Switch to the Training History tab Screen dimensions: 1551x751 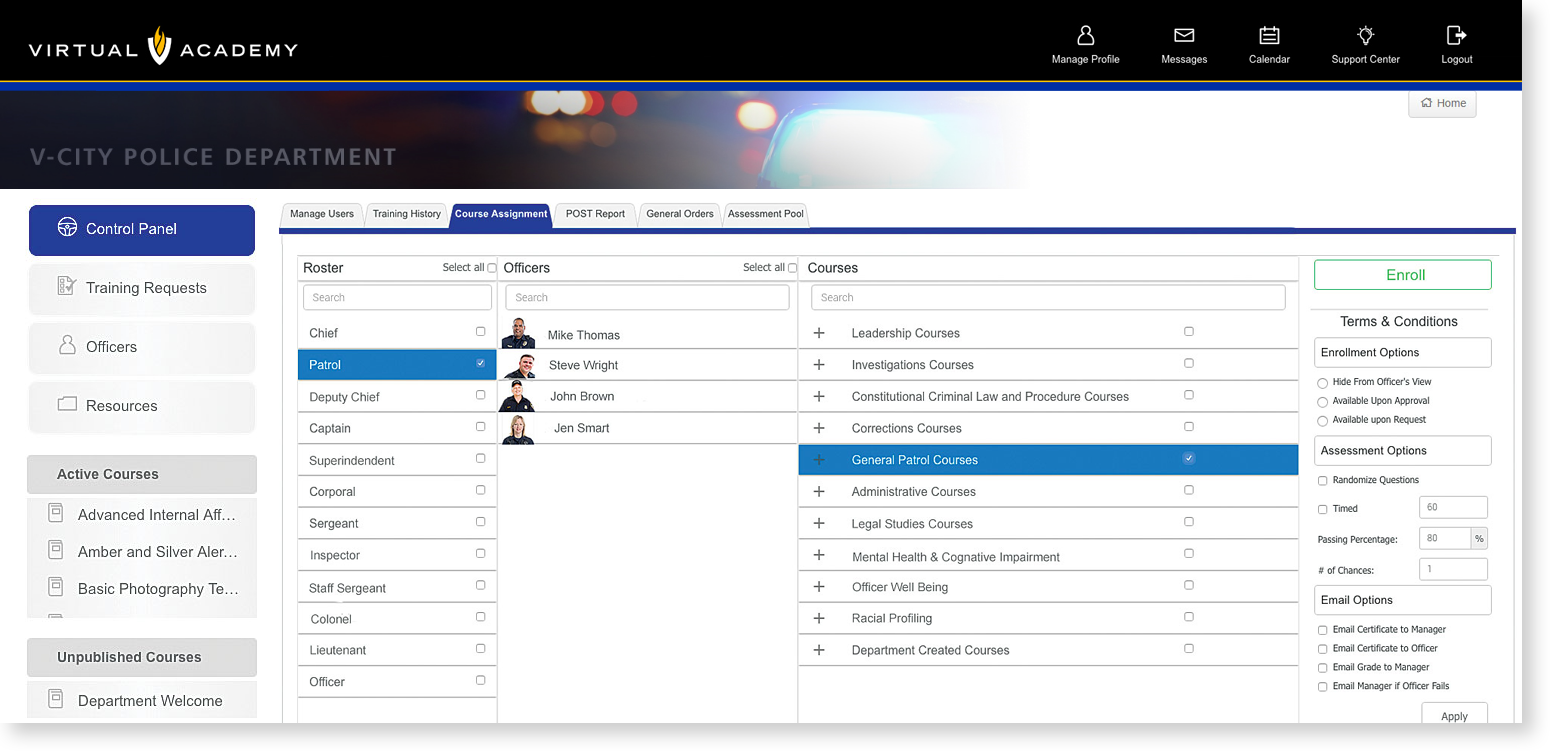[x=406, y=214]
